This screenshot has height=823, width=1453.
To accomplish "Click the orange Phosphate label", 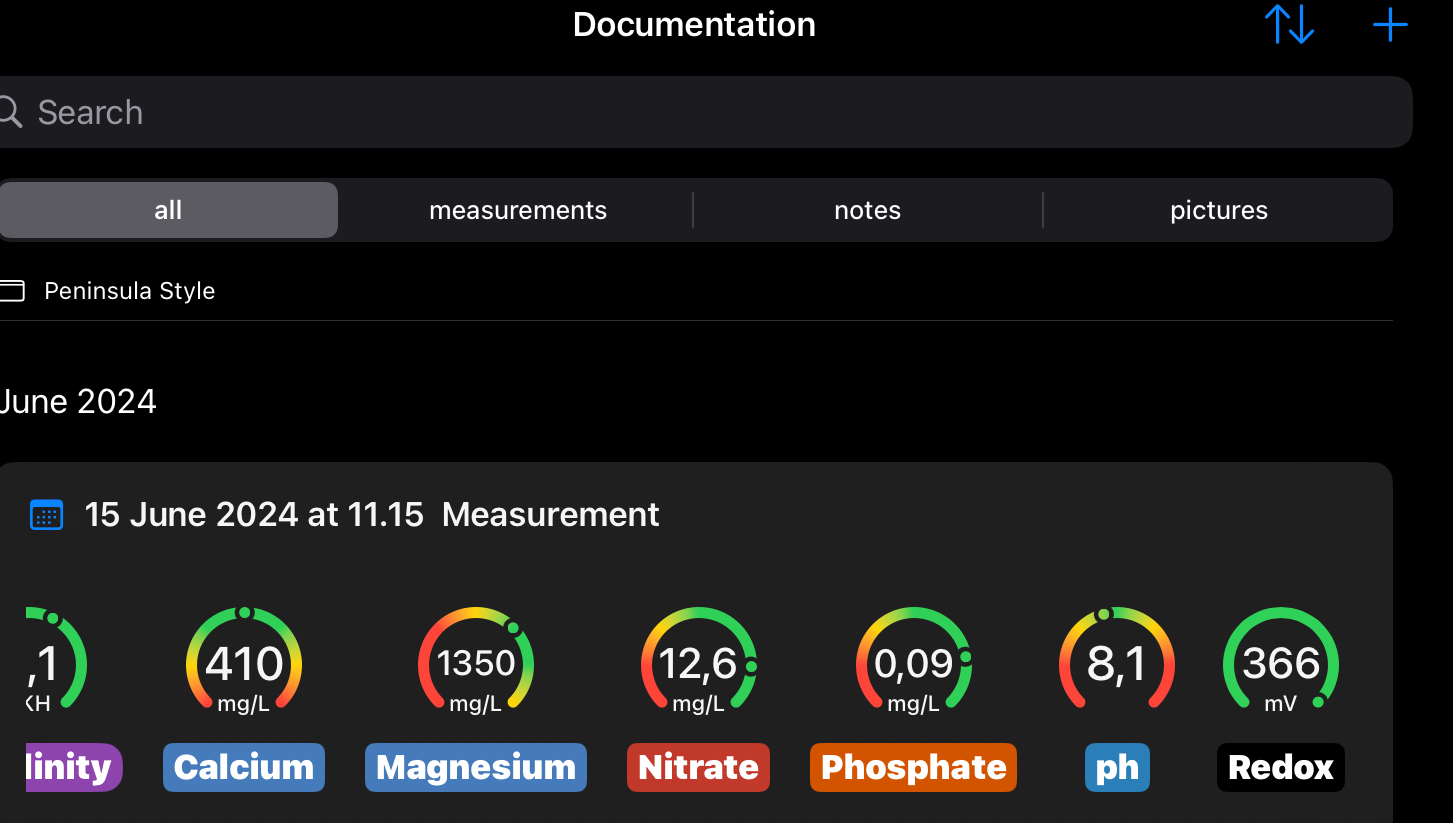I will click(x=913, y=767).
